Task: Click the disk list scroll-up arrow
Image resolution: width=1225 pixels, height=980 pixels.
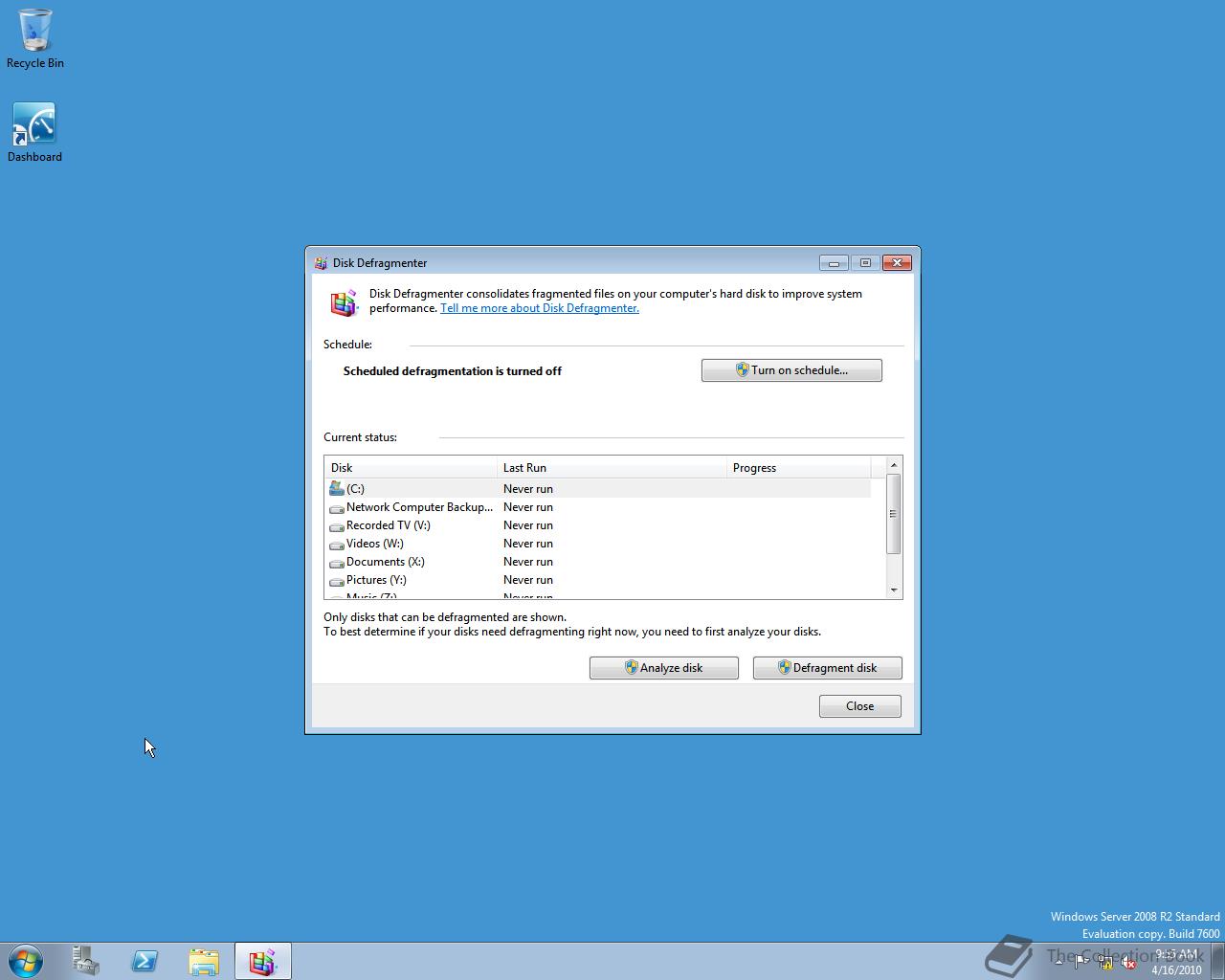Action: [x=894, y=465]
